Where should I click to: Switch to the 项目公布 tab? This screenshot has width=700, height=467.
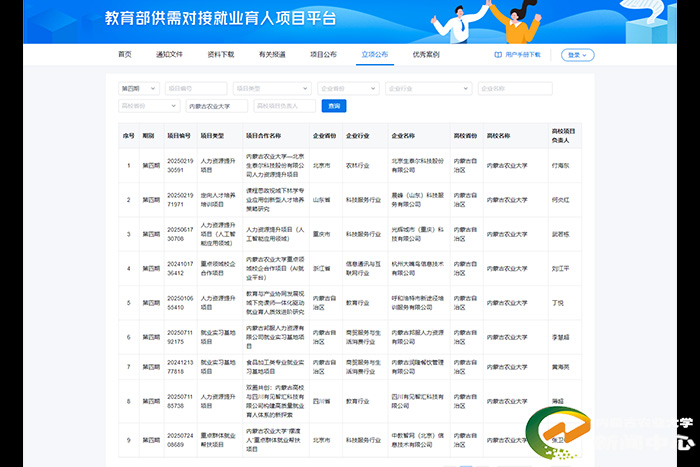point(323,55)
